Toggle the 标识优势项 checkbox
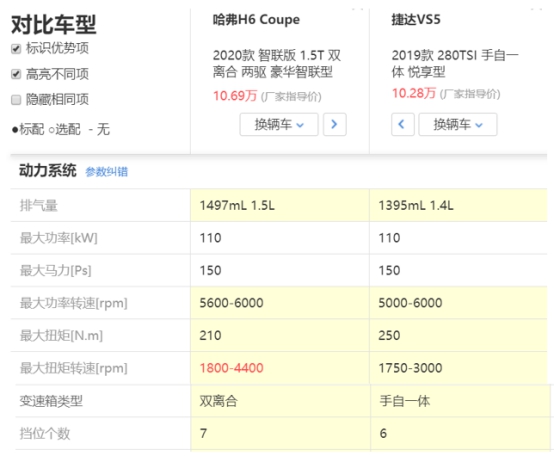Screen dimensions: 554x456 pyautogui.click(x=16, y=48)
